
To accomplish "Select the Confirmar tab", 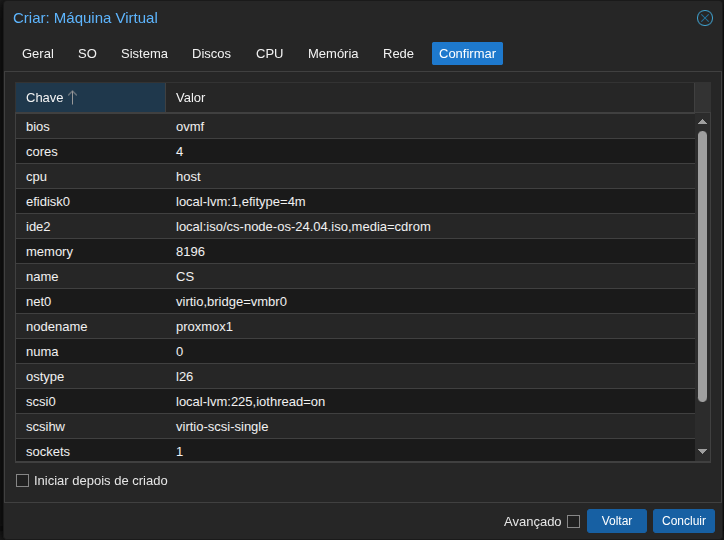I will tap(467, 54).
